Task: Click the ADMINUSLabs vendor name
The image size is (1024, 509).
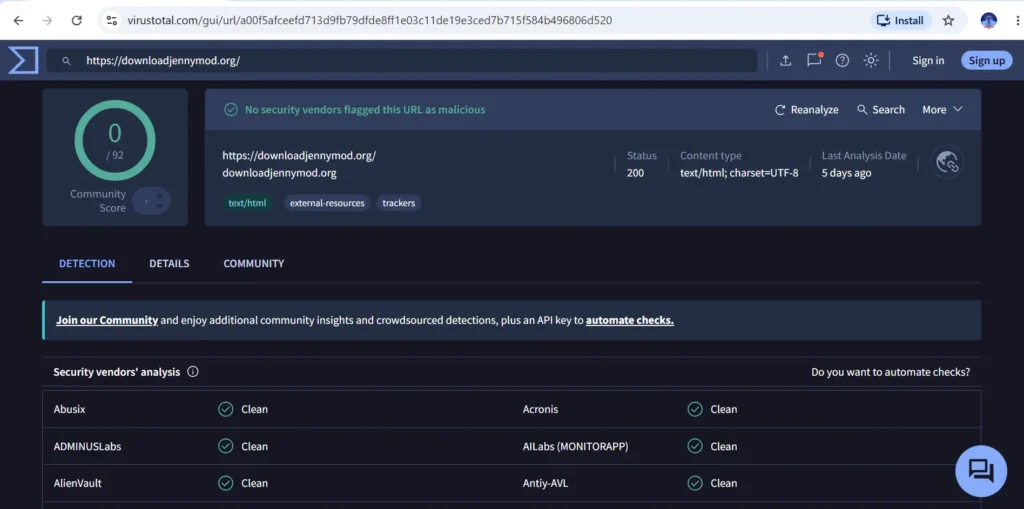Action: click(x=88, y=446)
